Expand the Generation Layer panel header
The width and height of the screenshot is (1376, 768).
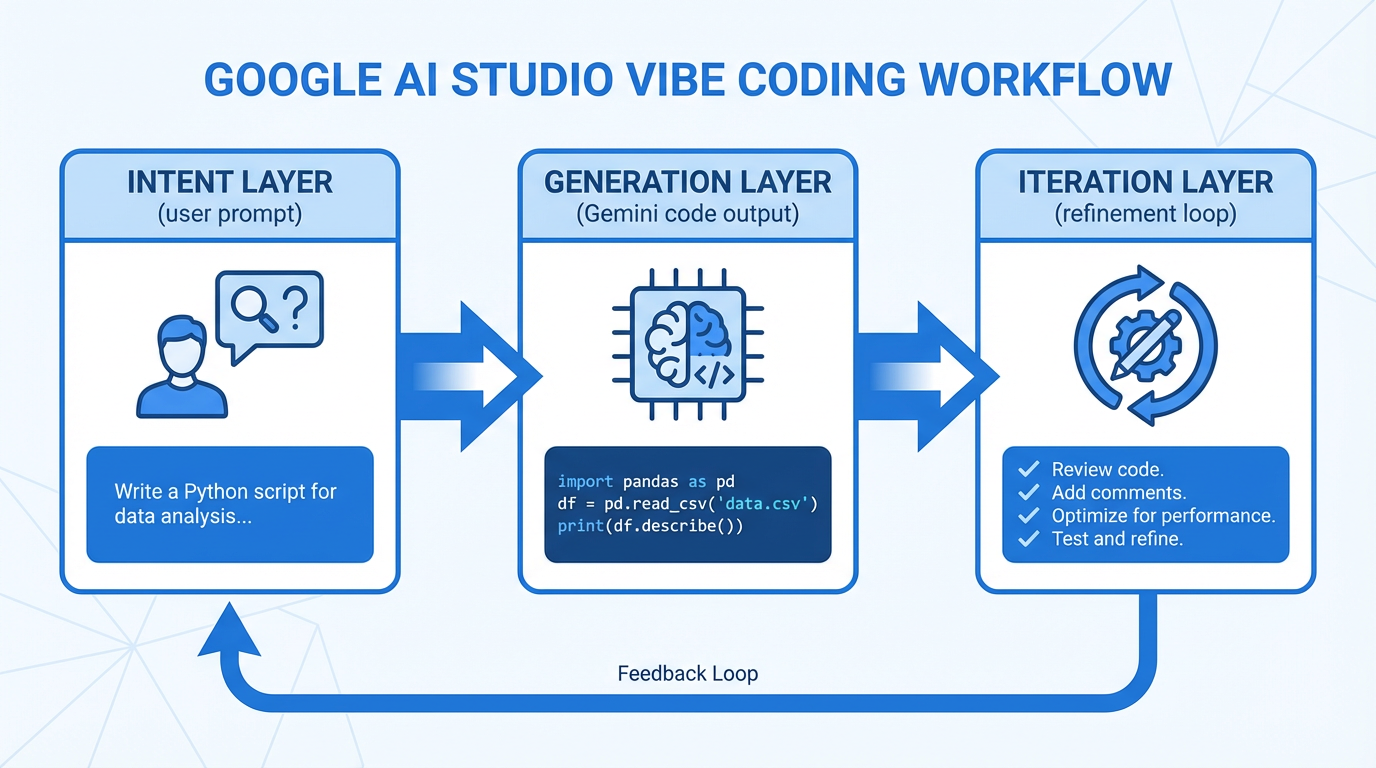[687, 195]
